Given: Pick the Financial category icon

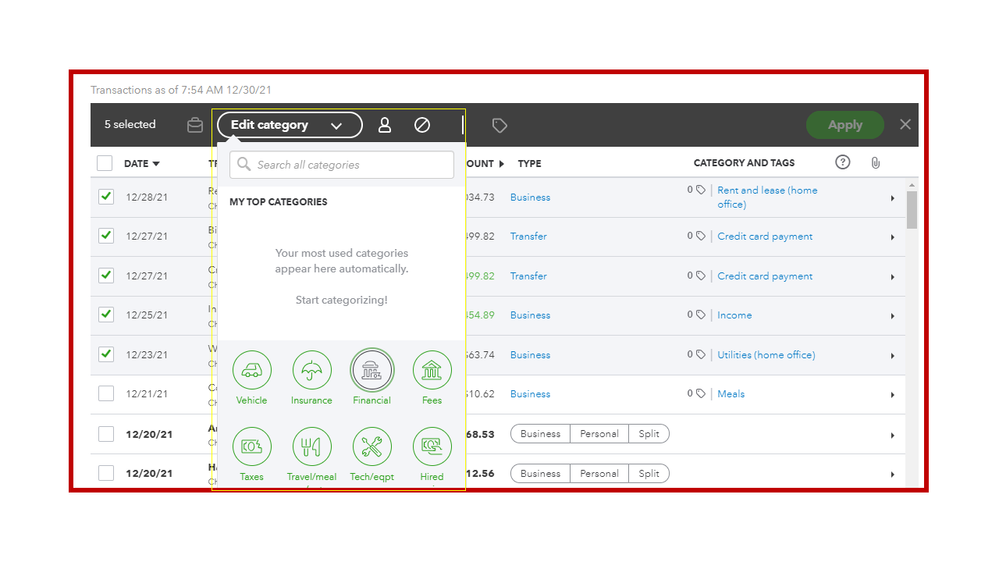Looking at the screenshot, I should click(x=371, y=370).
